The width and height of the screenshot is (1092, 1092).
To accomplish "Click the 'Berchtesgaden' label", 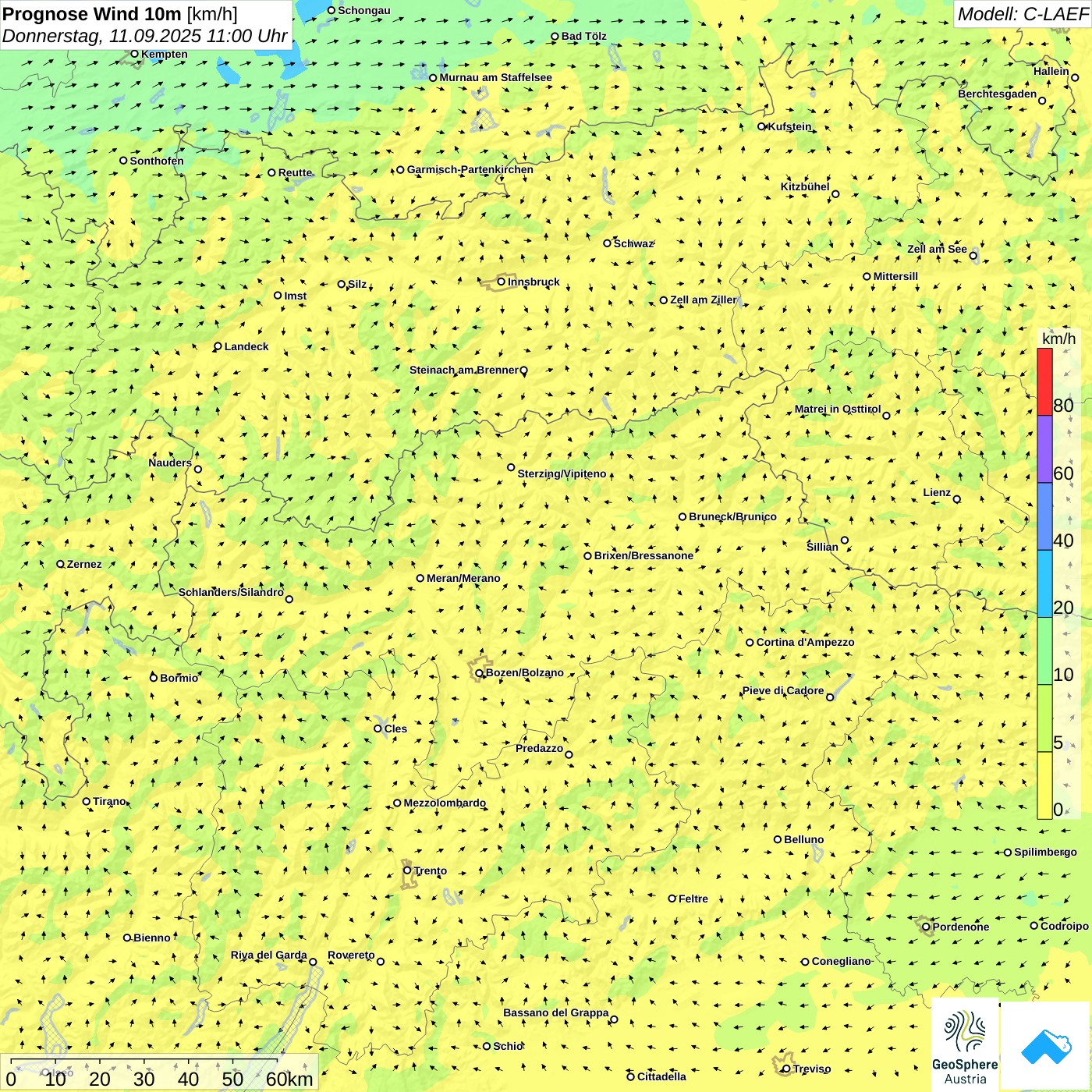I will [x=998, y=94].
